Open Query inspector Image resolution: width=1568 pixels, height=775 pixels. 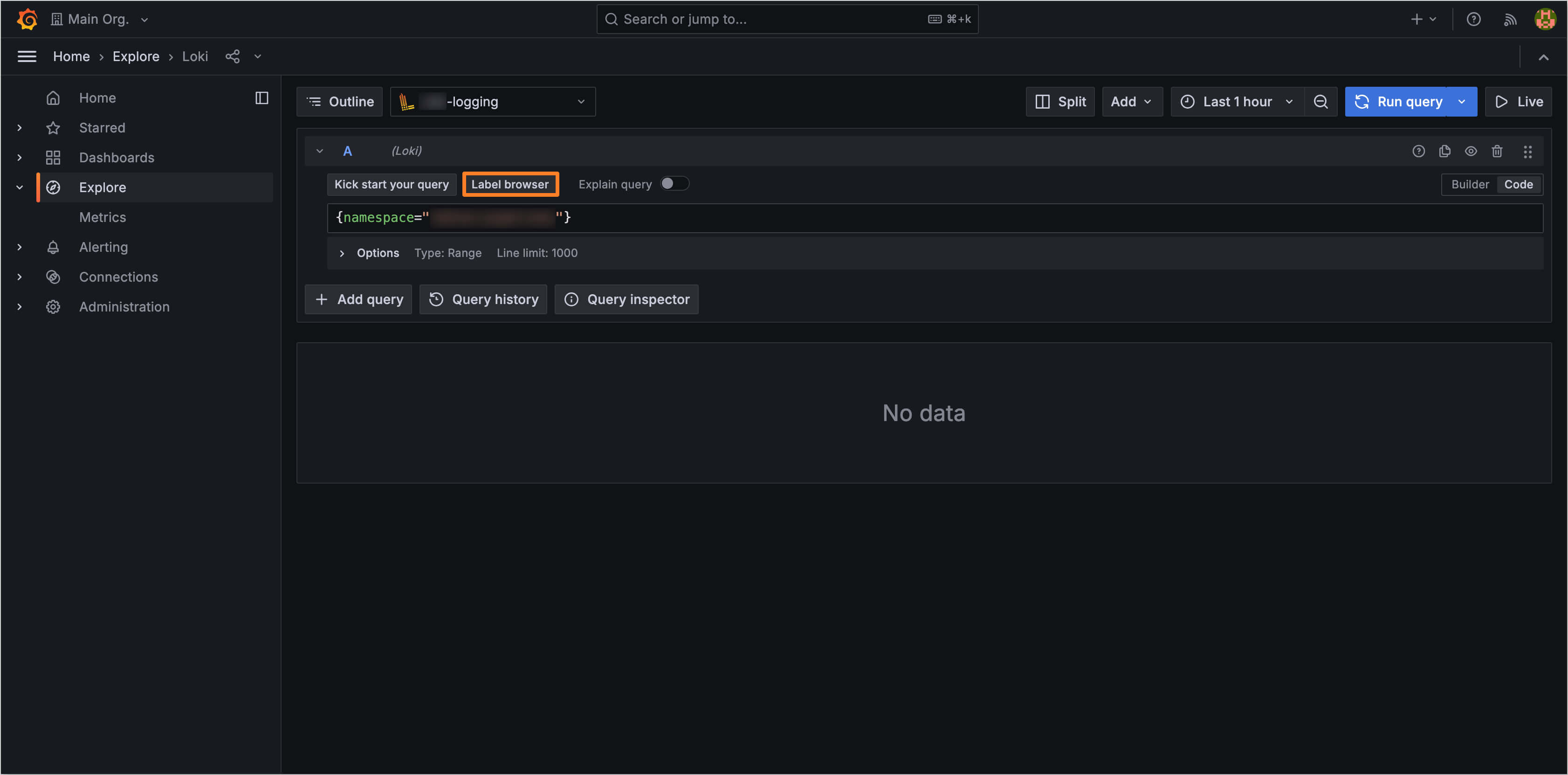(626, 299)
